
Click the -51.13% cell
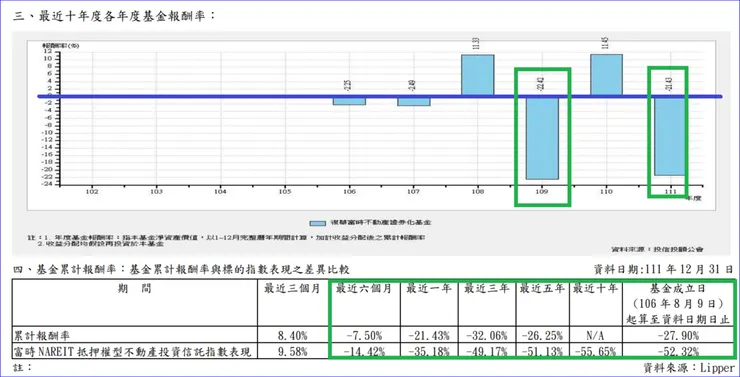click(x=542, y=352)
